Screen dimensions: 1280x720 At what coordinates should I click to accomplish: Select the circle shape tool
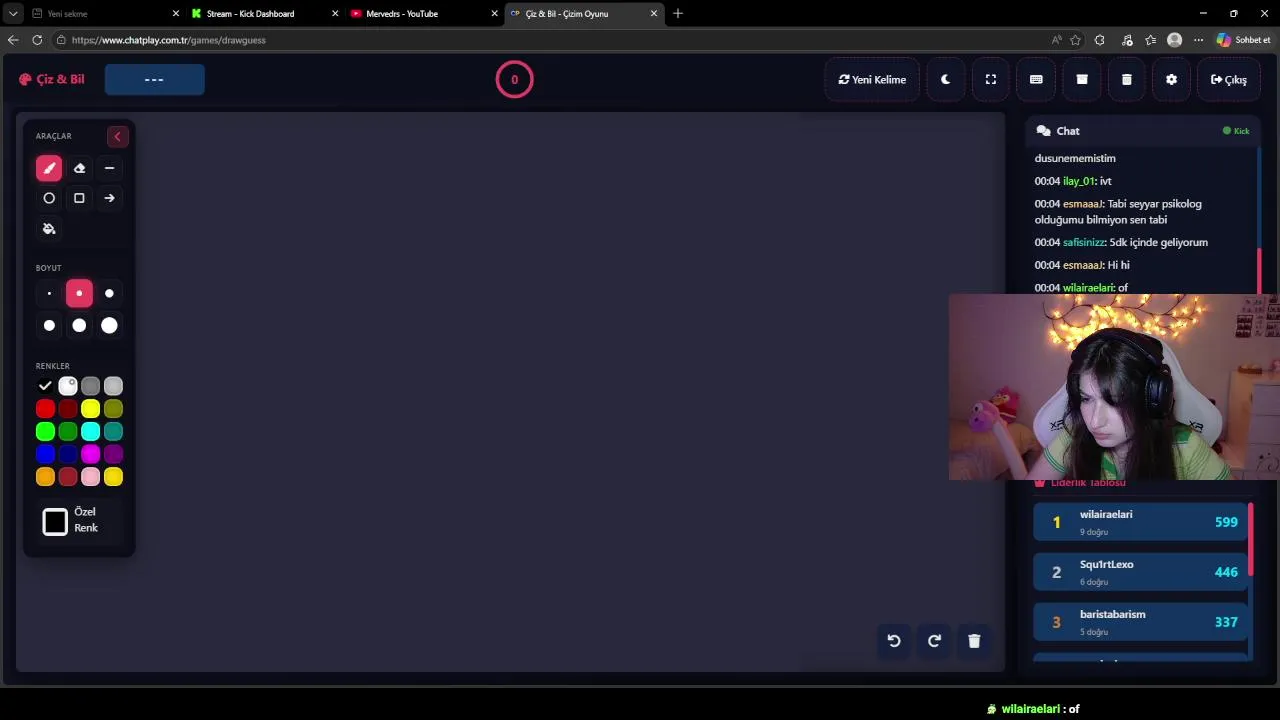tap(49, 198)
